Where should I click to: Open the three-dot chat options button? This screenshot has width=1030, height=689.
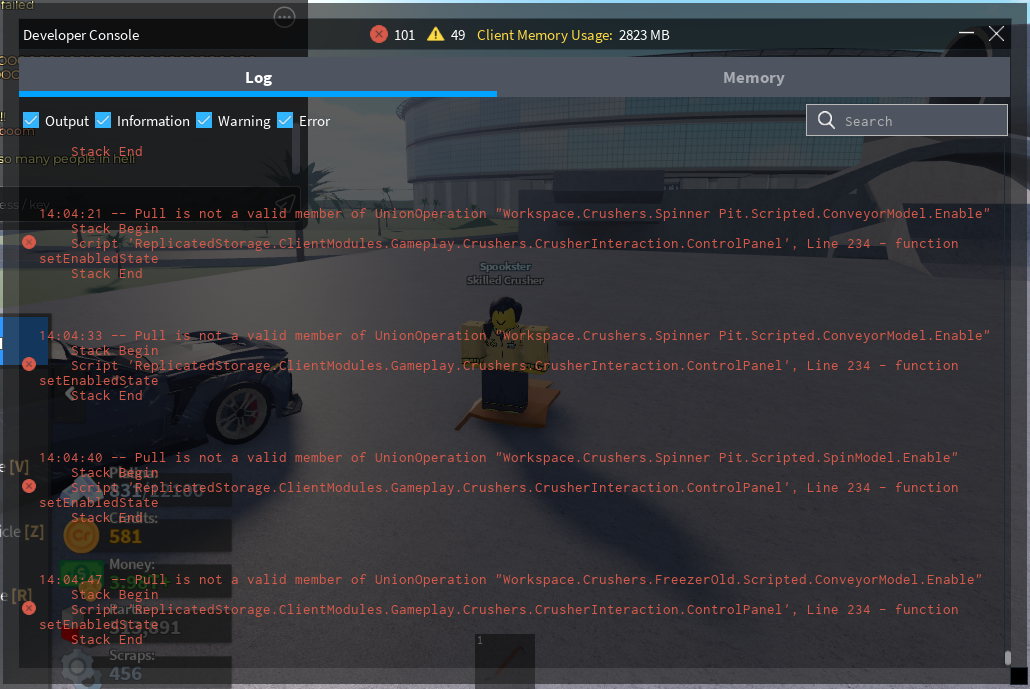click(x=284, y=16)
